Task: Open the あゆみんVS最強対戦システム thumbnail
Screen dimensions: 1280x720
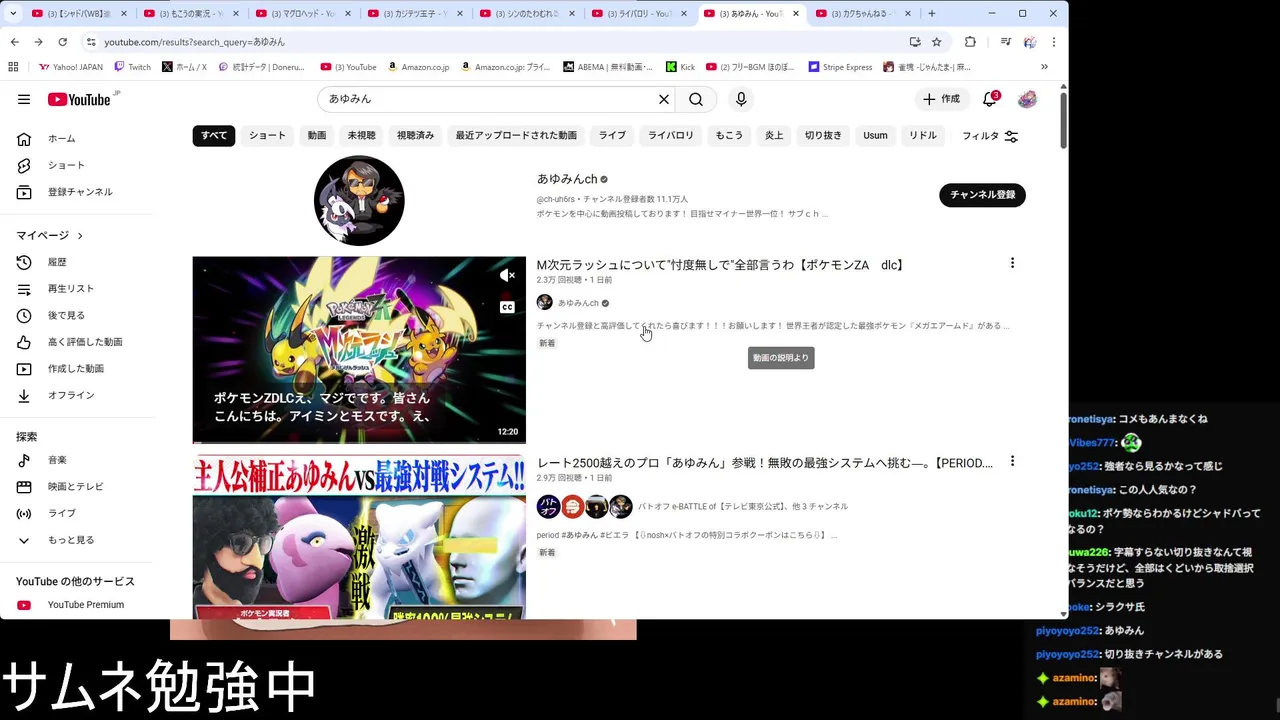Action: tap(359, 537)
